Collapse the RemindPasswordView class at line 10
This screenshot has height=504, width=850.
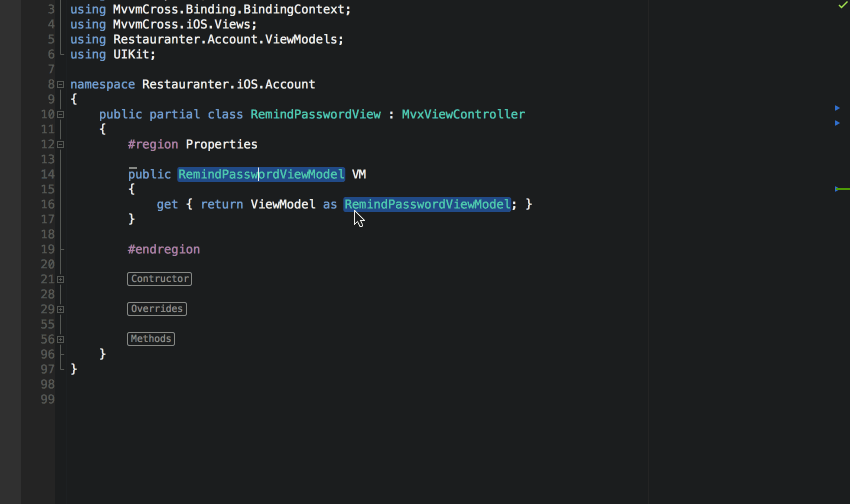(x=61, y=114)
